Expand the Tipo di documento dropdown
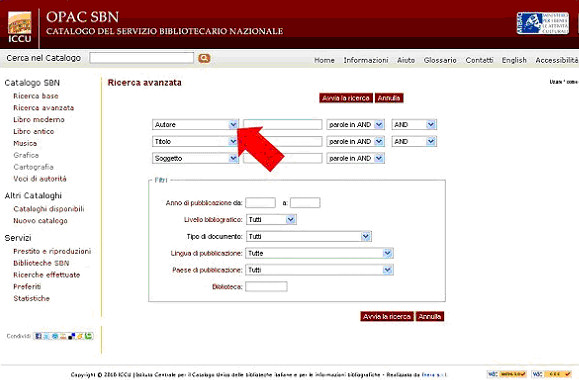This screenshot has height=380, width=579. coord(309,236)
